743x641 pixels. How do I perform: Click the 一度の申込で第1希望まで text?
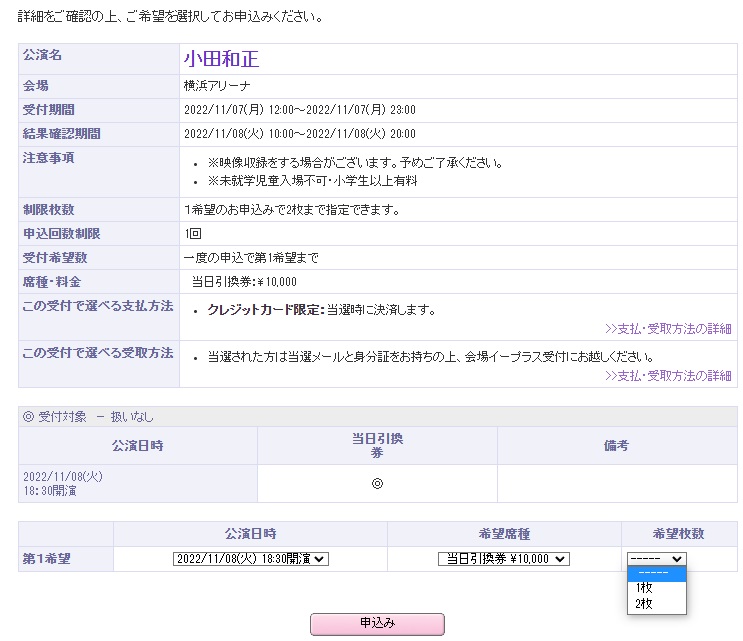tap(251, 258)
